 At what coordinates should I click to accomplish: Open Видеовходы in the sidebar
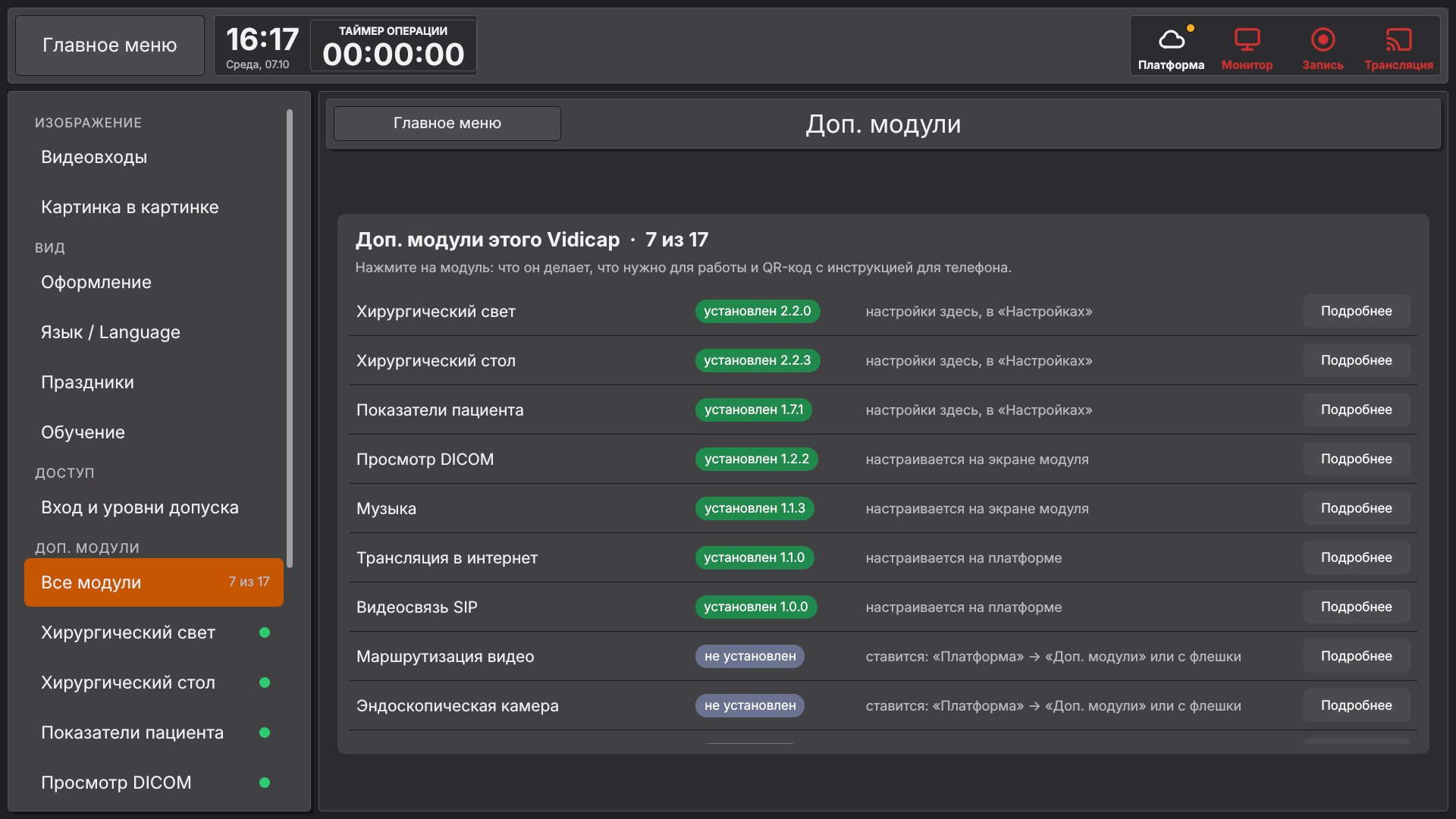point(154,157)
